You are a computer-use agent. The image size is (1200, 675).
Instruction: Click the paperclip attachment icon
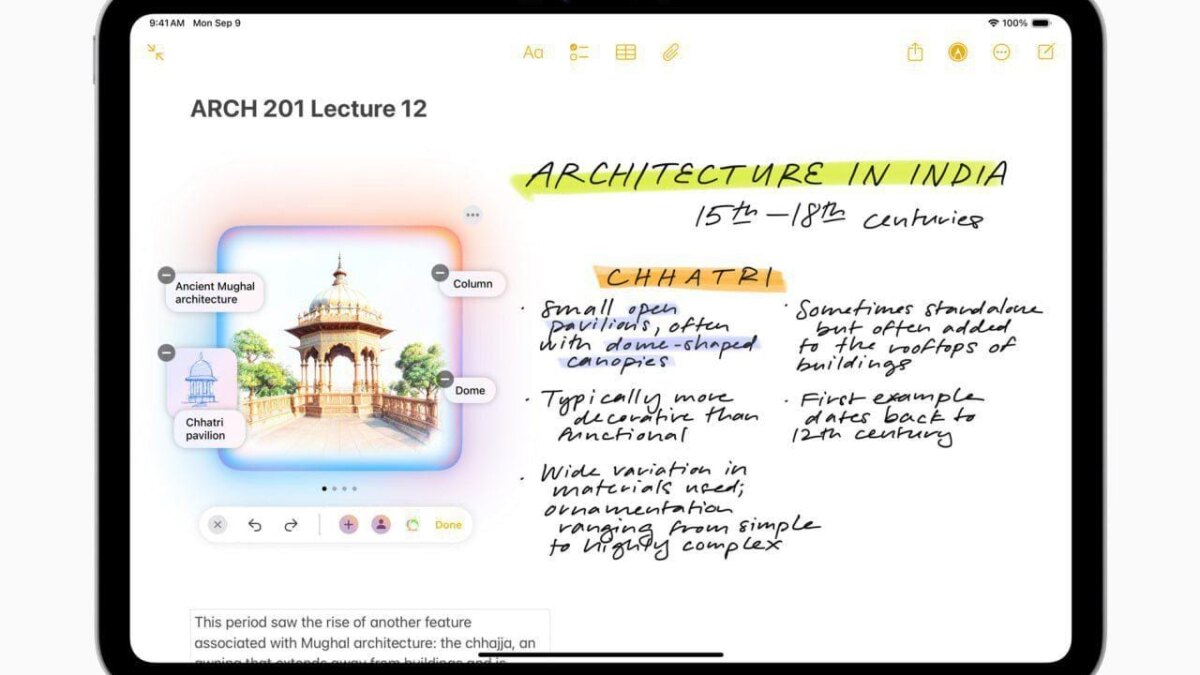click(671, 53)
